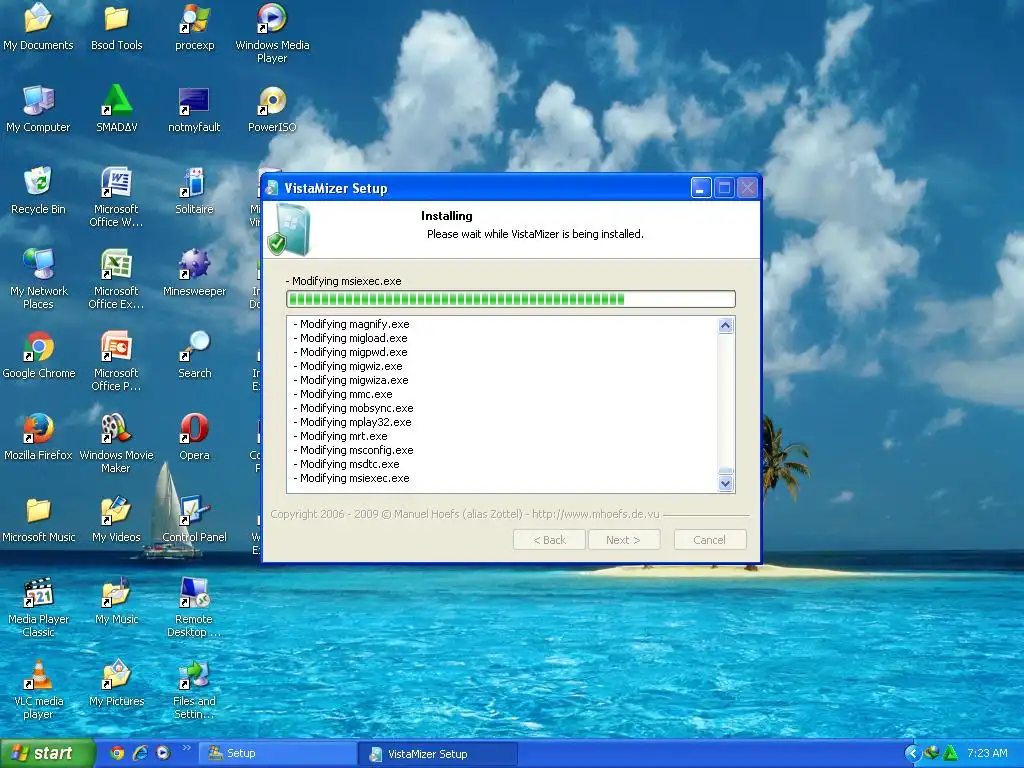Select the "Modifying mmc.exe" log line
1024x768 pixels.
click(x=343, y=394)
